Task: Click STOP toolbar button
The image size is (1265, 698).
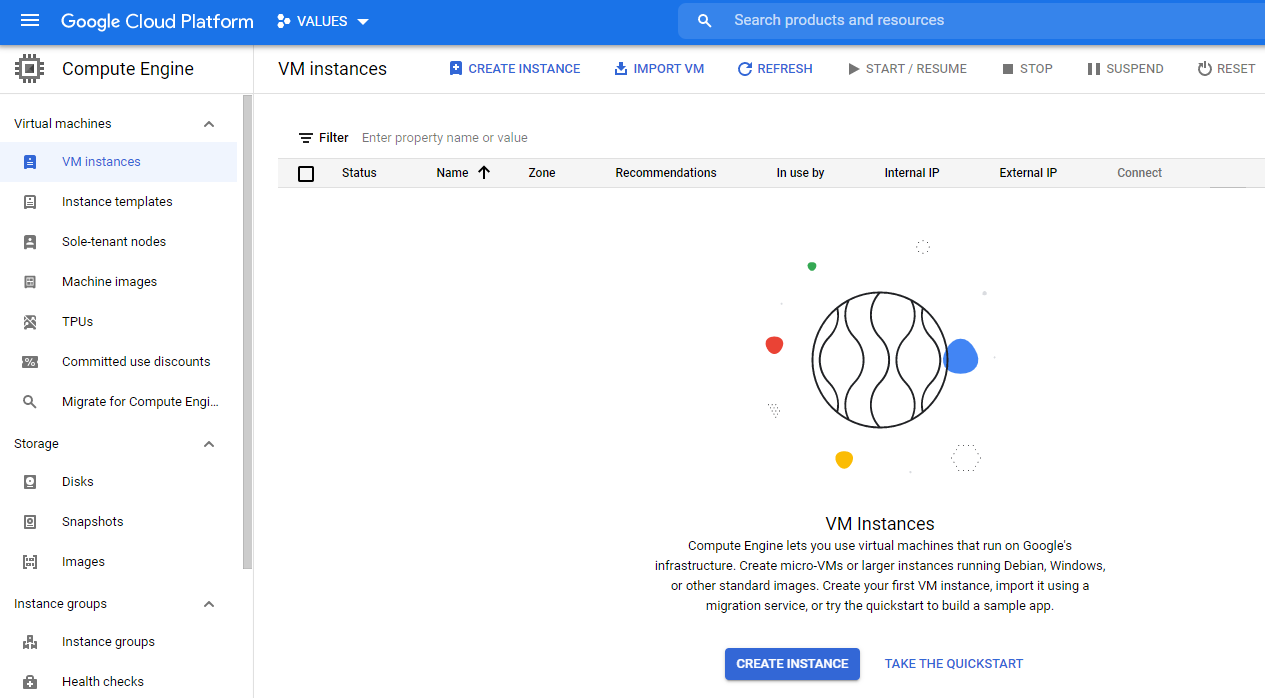Action: point(1027,69)
